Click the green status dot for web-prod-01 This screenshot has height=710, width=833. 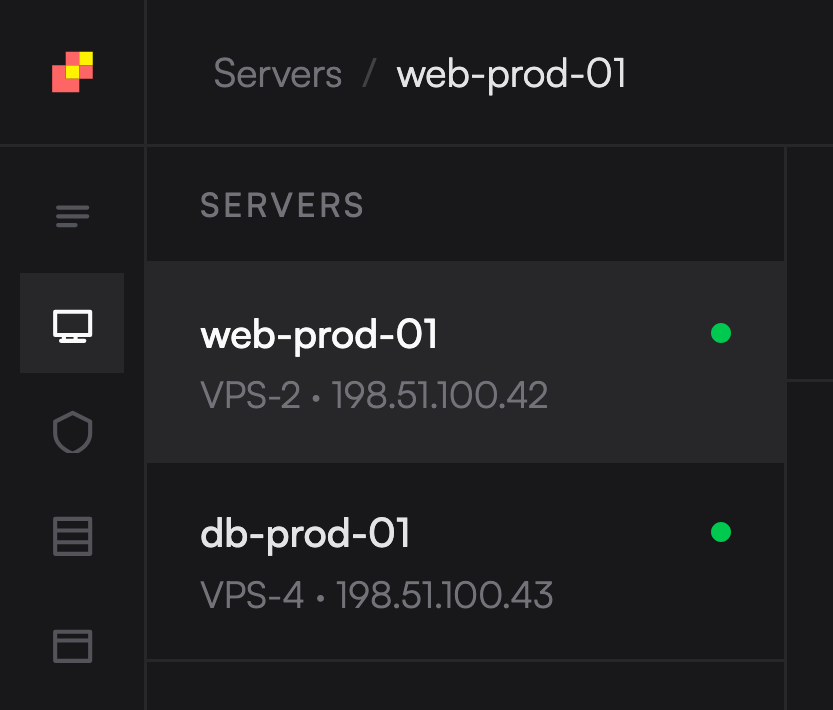[720, 333]
